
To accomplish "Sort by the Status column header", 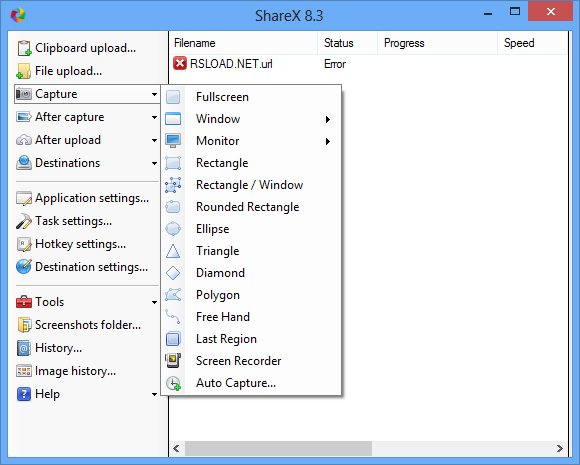I will pyautogui.click(x=347, y=43).
